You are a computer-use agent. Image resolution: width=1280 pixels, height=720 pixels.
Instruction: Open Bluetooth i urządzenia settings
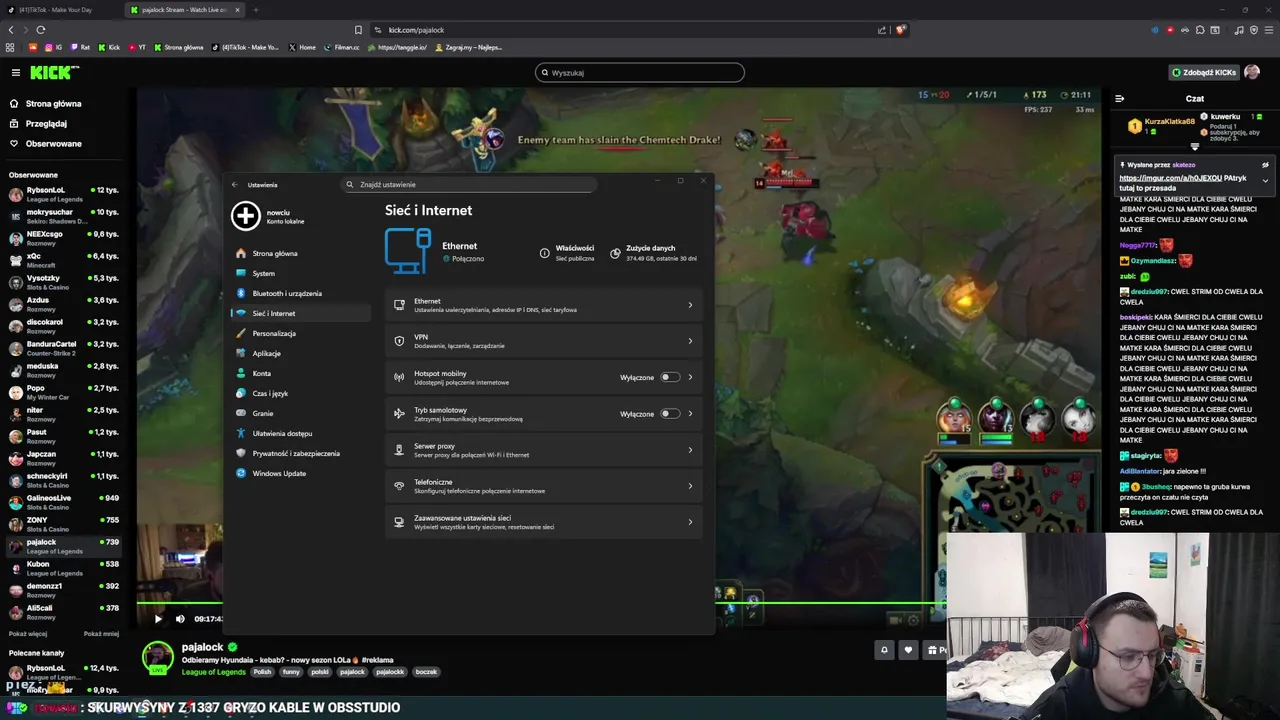coord(300,293)
